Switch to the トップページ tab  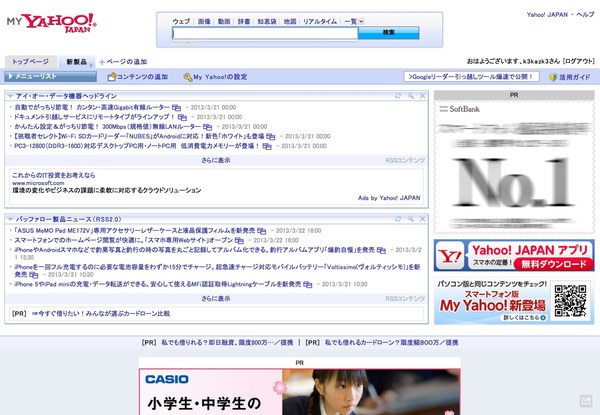[x=30, y=61]
